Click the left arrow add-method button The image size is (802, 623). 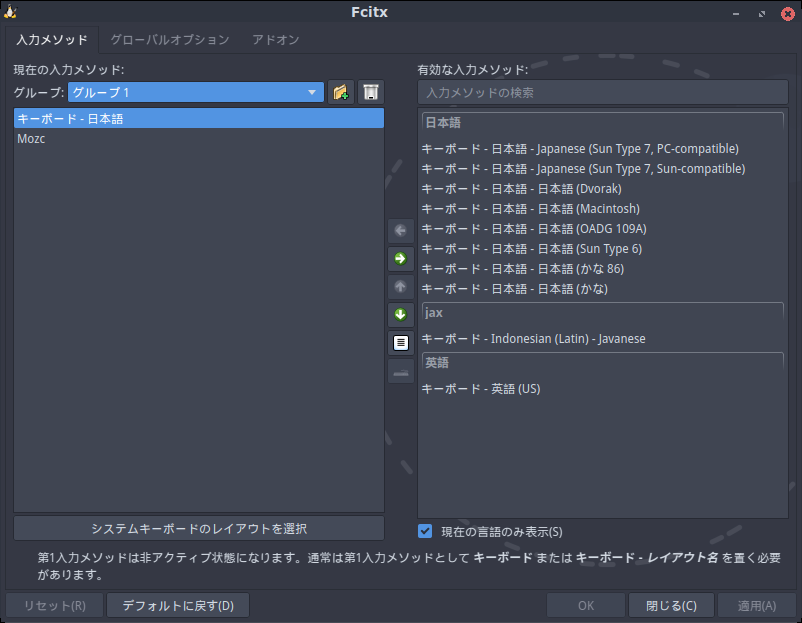coord(400,231)
